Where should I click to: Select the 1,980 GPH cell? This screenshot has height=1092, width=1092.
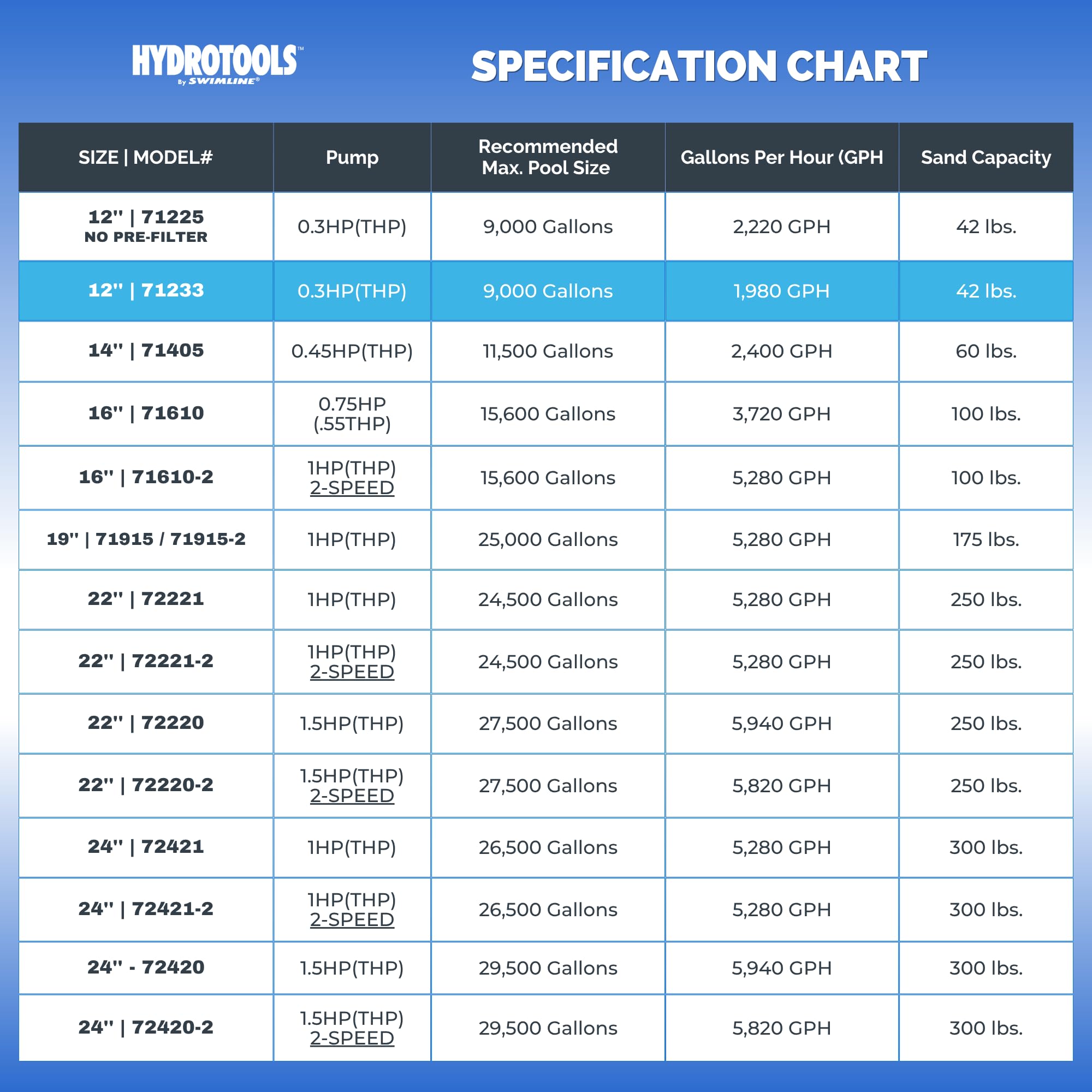click(x=781, y=291)
